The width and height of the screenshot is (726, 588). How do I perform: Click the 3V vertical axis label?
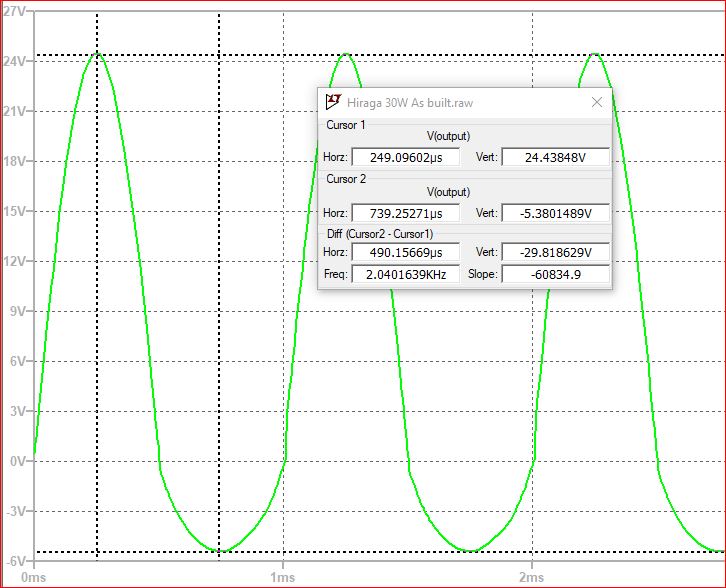point(18,411)
